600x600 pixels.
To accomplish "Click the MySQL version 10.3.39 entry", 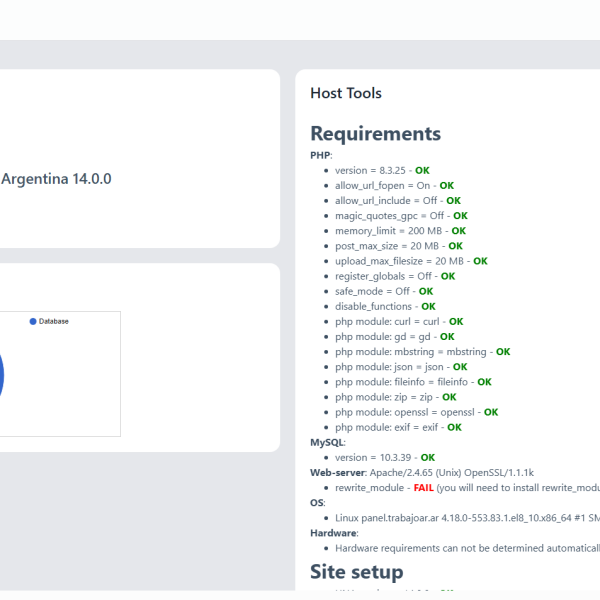I will (385, 457).
